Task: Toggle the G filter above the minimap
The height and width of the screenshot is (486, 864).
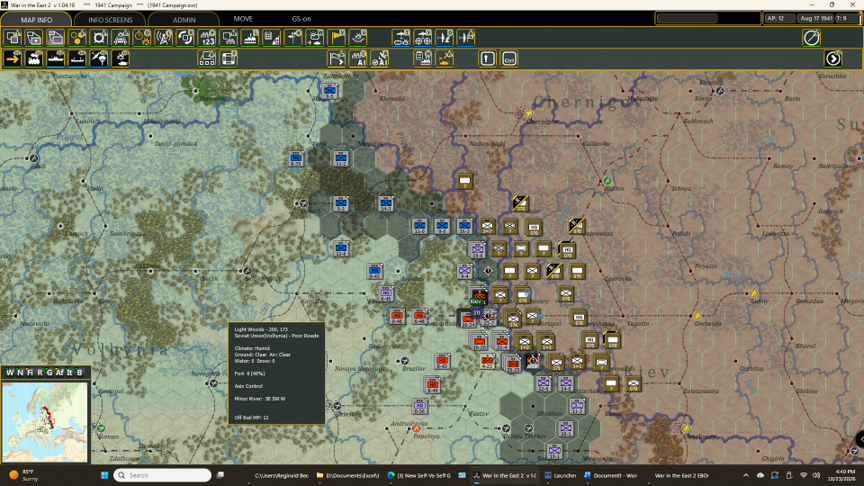Action: tap(50, 372)
